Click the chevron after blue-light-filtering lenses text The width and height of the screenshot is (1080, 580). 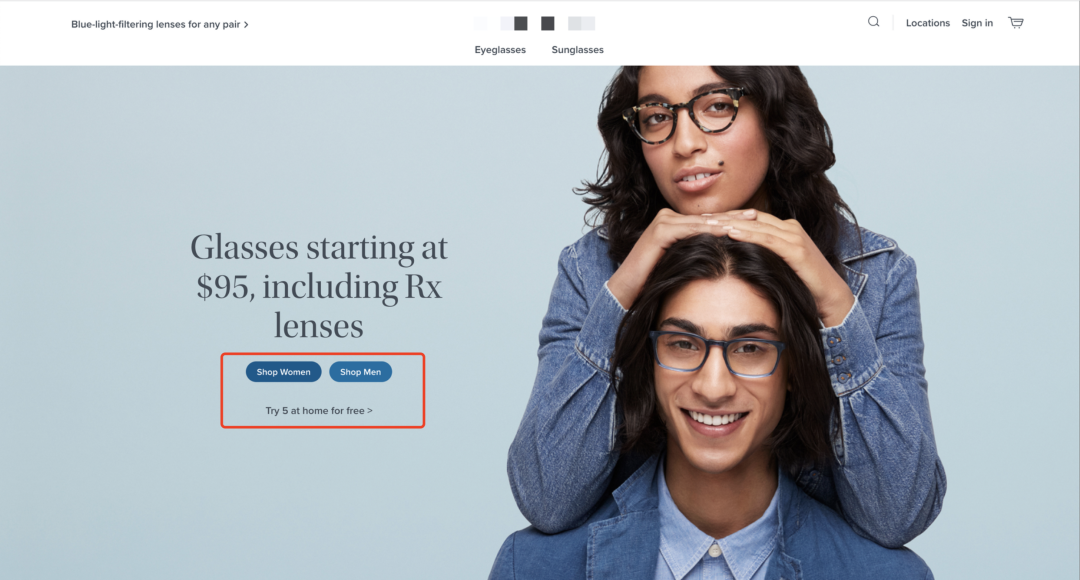coord(246,25)
